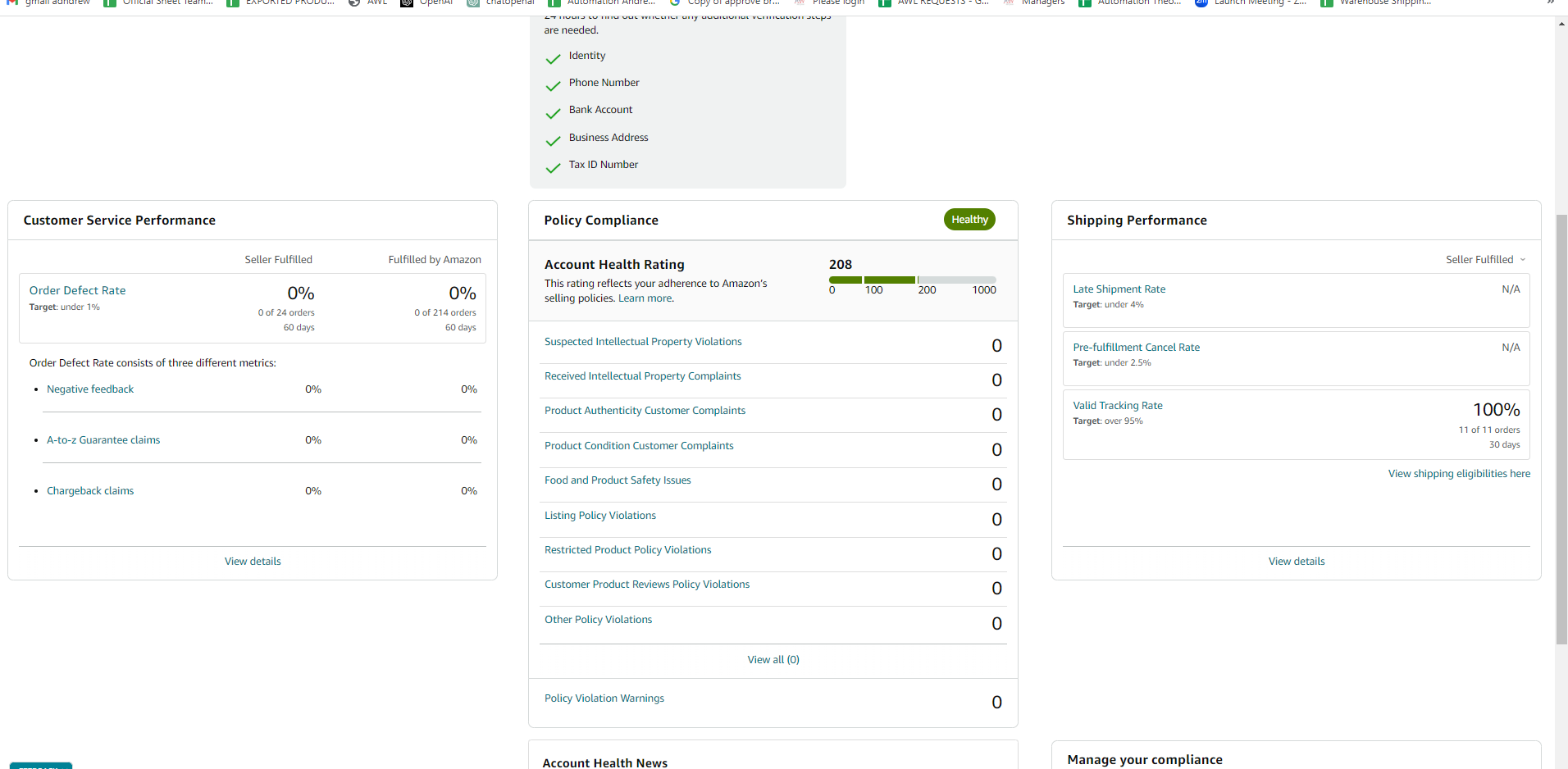Open the Pre-fulfillment Cancel Rate metric
The height and width of the screenshot is (769, 1568).
coord(1137,348)
